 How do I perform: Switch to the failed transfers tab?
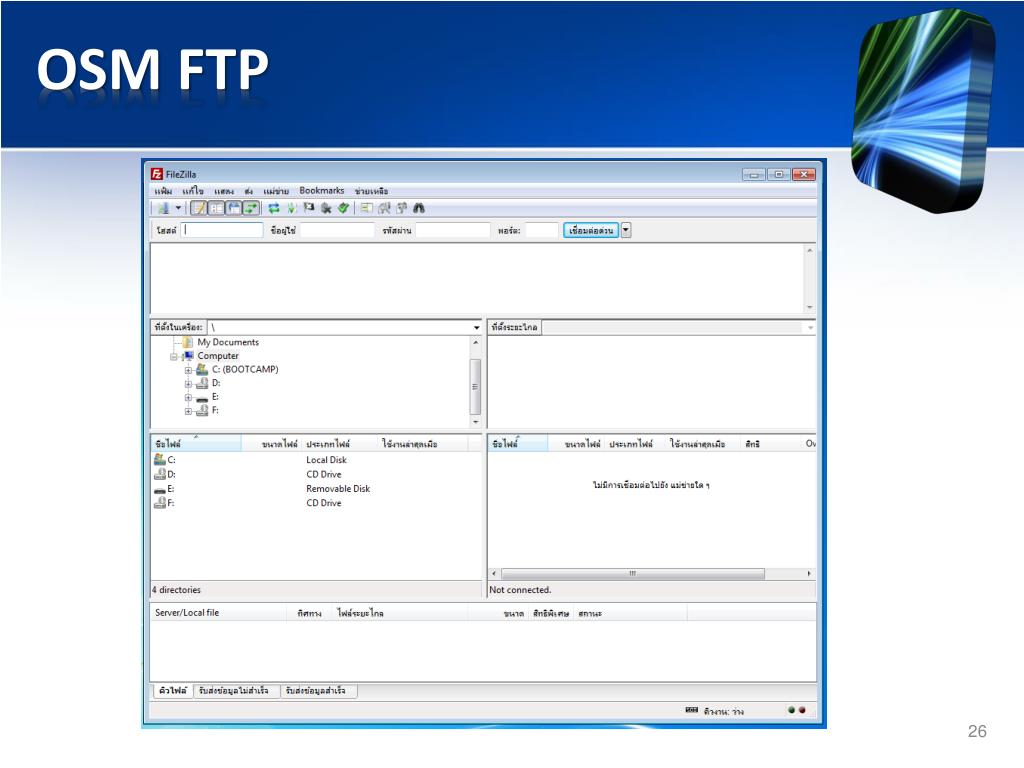[x=234, y=691]
